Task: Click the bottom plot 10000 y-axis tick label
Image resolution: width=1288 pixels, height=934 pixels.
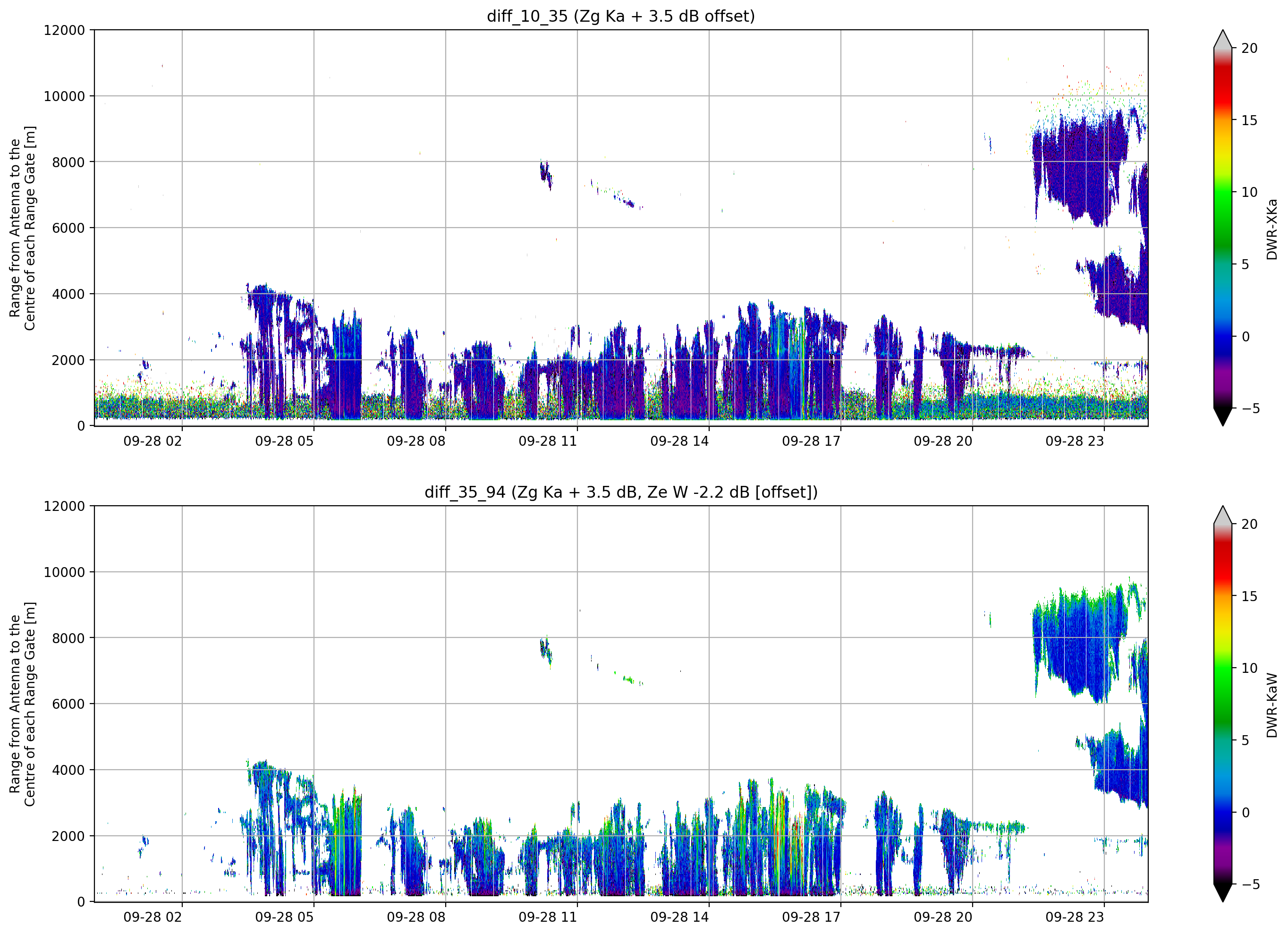Action: [x=64, y=572]
